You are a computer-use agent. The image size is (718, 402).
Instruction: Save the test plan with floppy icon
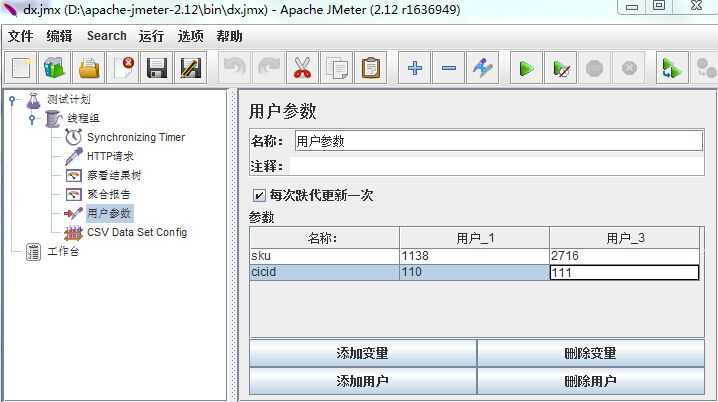[157, 68]
